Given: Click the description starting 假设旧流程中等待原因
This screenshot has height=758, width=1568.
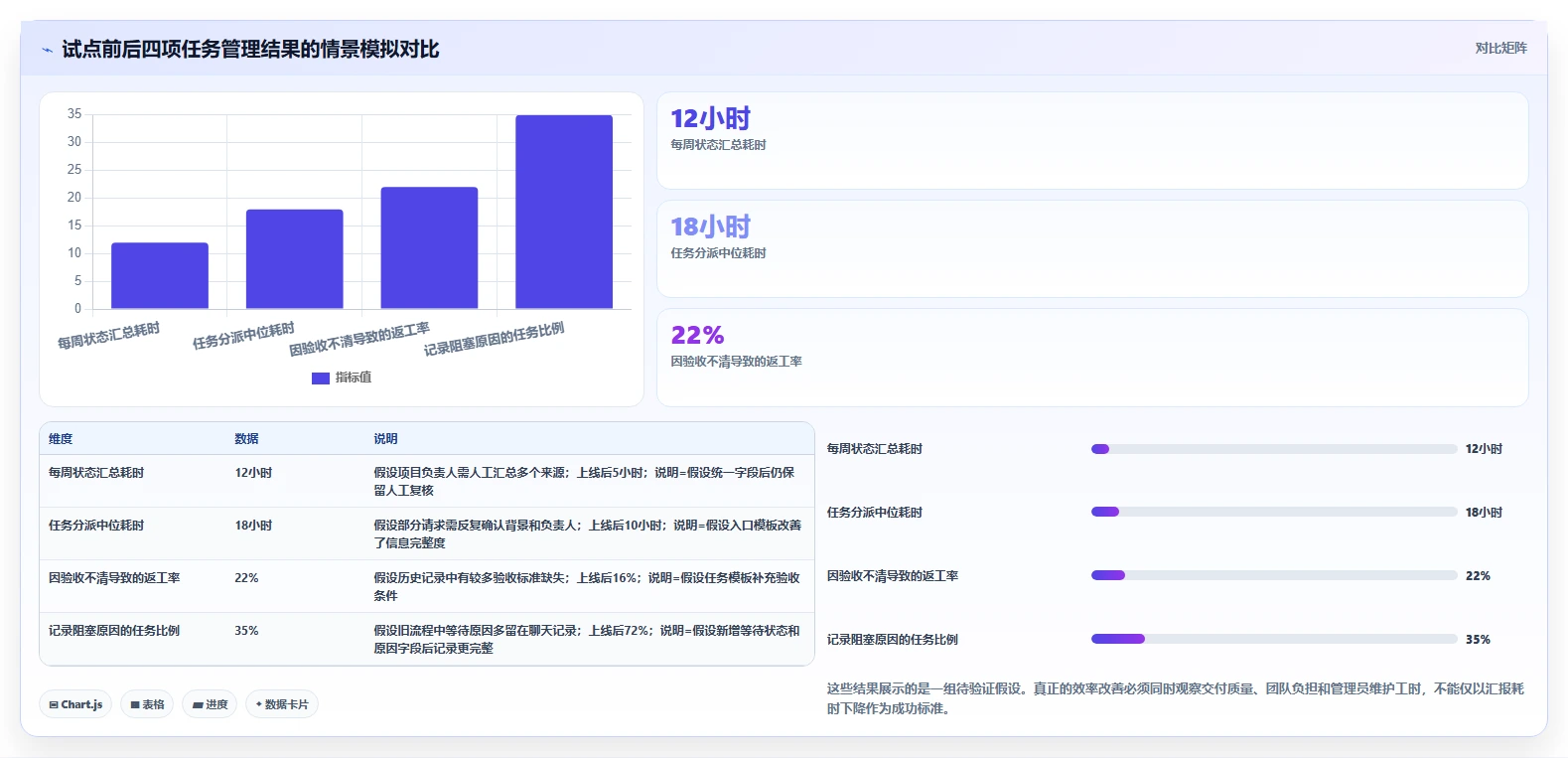Looking at the screenshot, I should pos(587,640).
